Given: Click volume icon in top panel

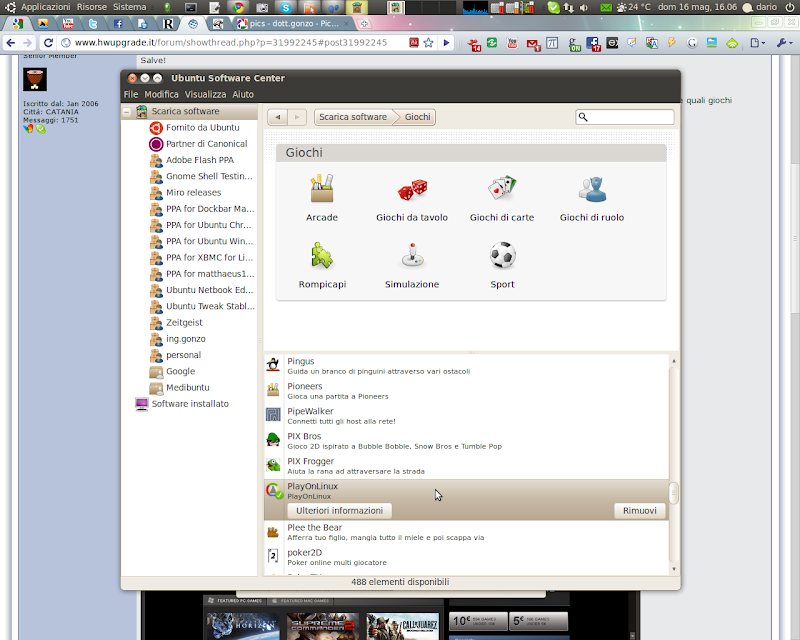Looking at the screenshot, I should 584,7.
